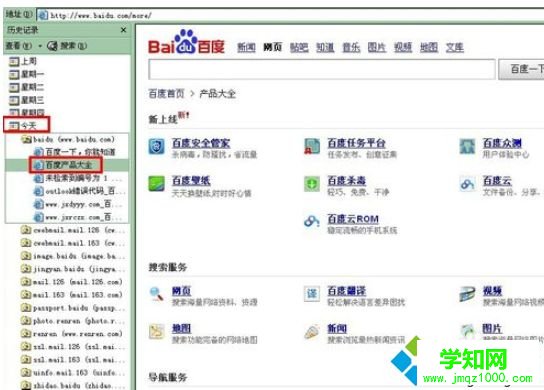Expand the mail.163 (mail.163.com) folder
The width and height of the screenshot is (544, 390).
71,295
